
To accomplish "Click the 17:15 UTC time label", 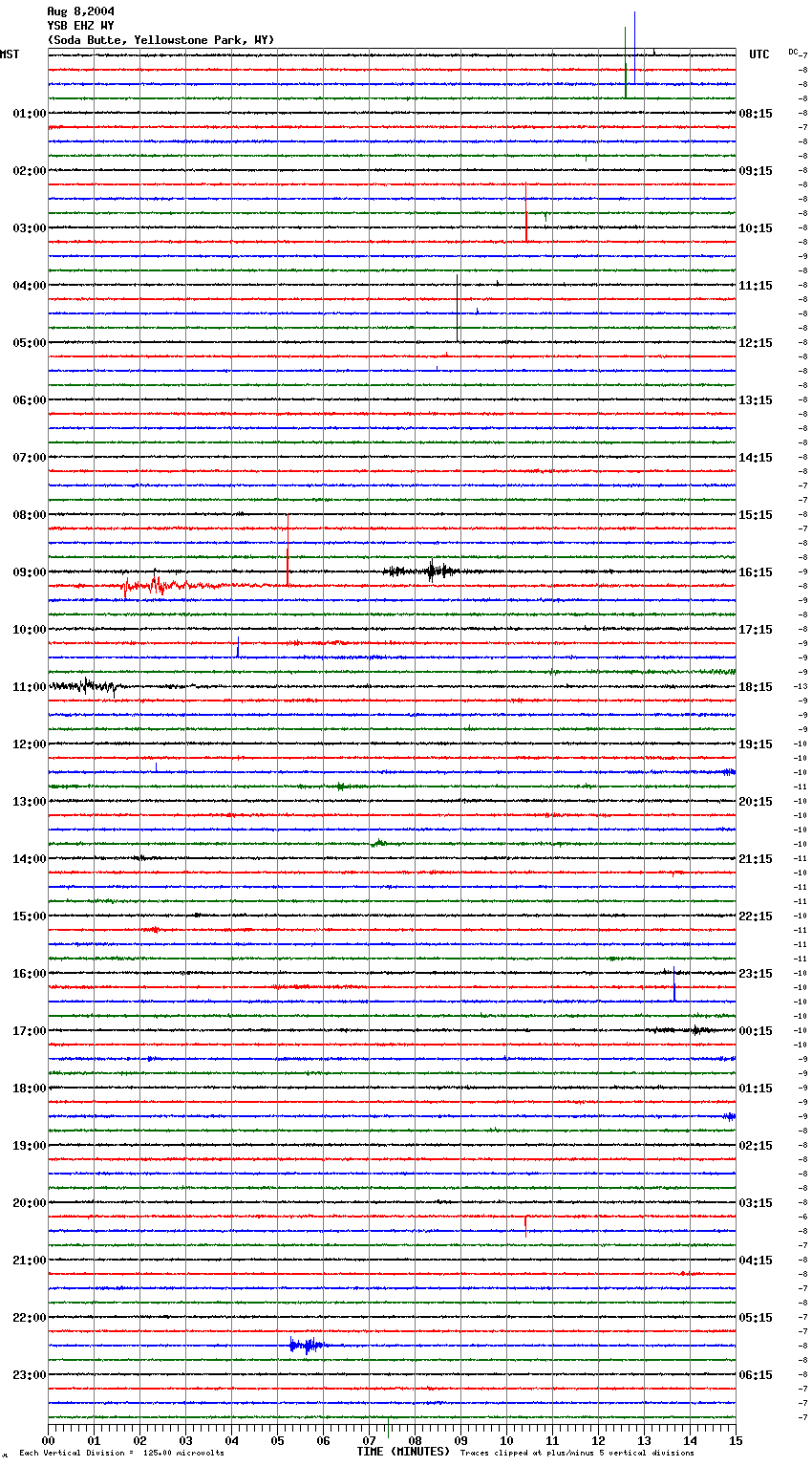I will pos(756,630).
